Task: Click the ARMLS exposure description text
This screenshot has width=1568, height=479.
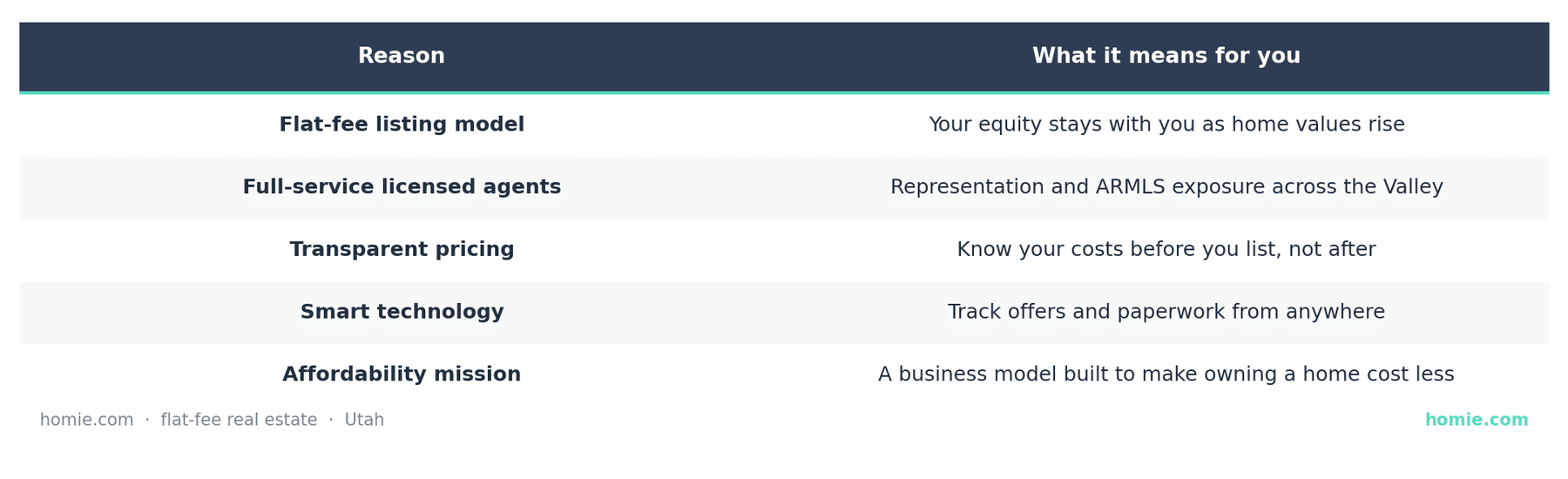Action: pyautogui.click(x=1166, y=187)
